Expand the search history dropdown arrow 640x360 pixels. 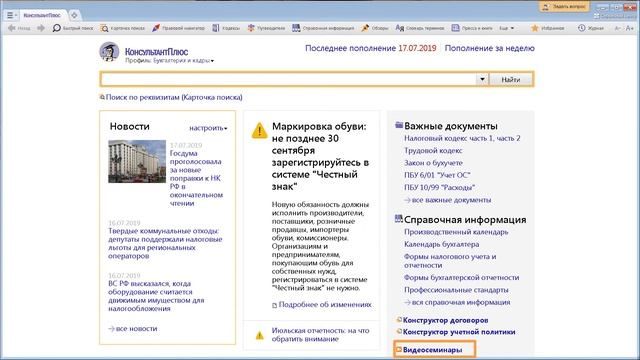click(482, 79)
